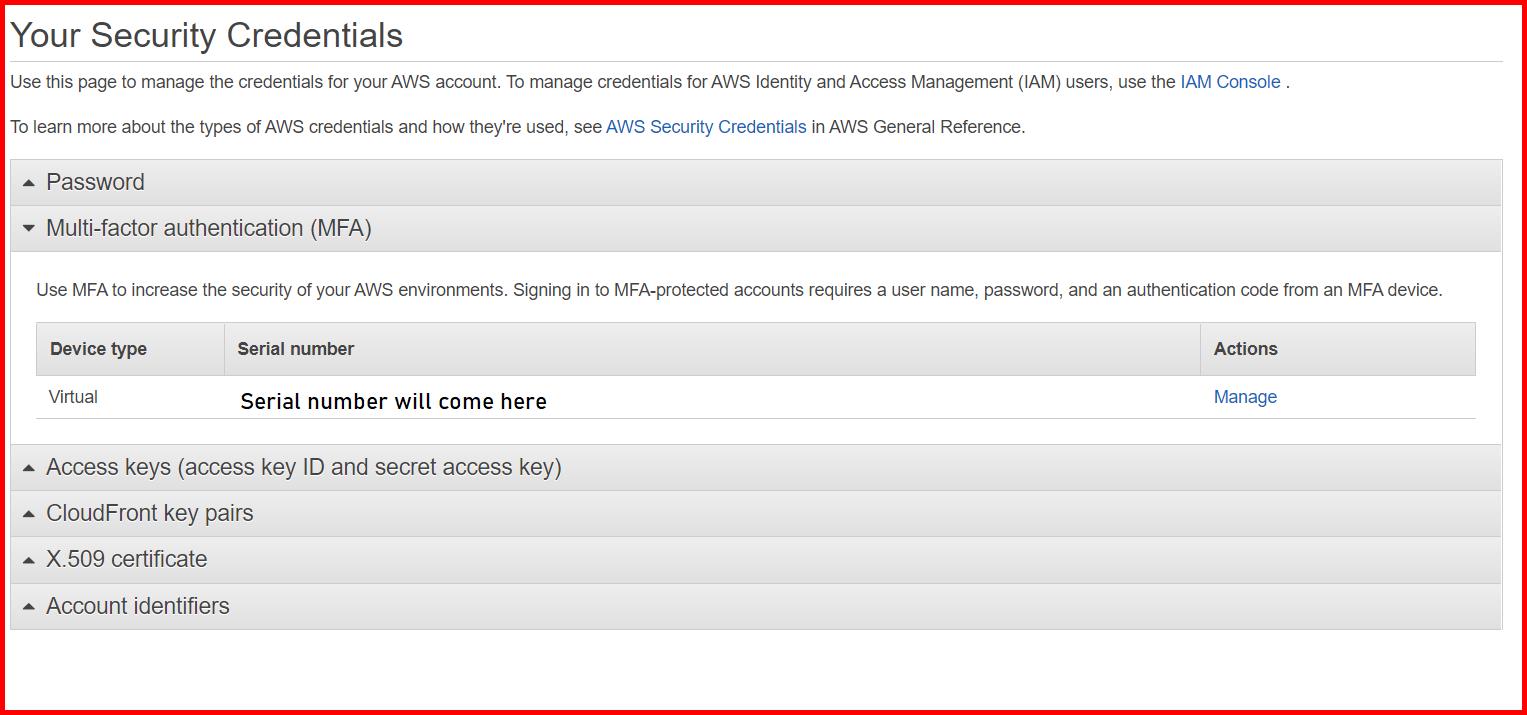Click the collapse arrow icon beside Password
This screenshot has height=715, width=1527.
point(27,182)
